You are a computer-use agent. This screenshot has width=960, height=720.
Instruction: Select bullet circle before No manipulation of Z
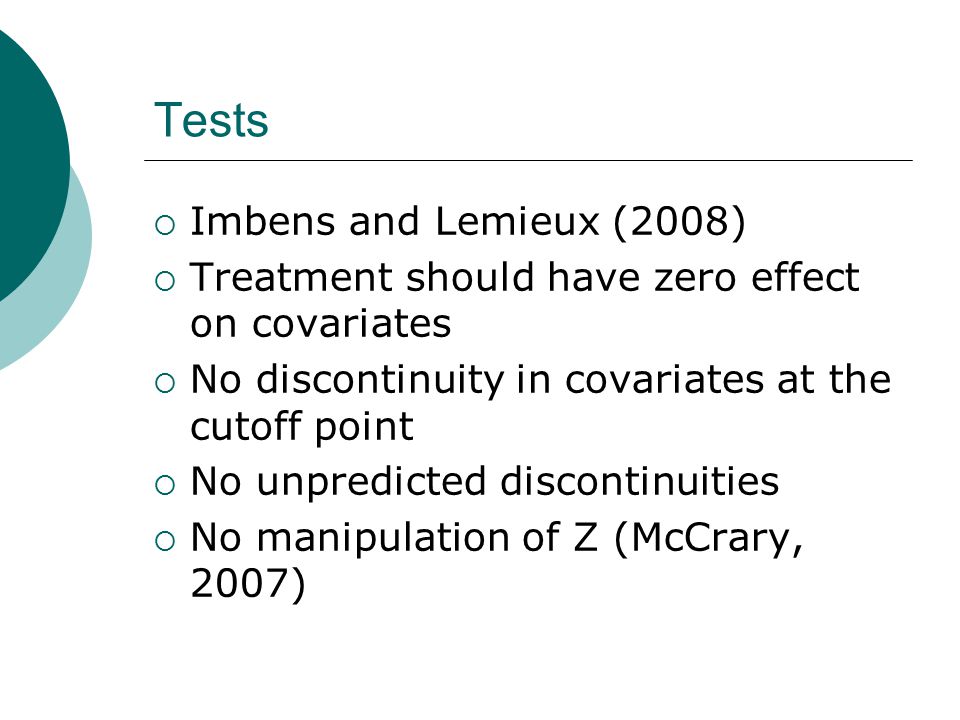(x=165, y=541)
